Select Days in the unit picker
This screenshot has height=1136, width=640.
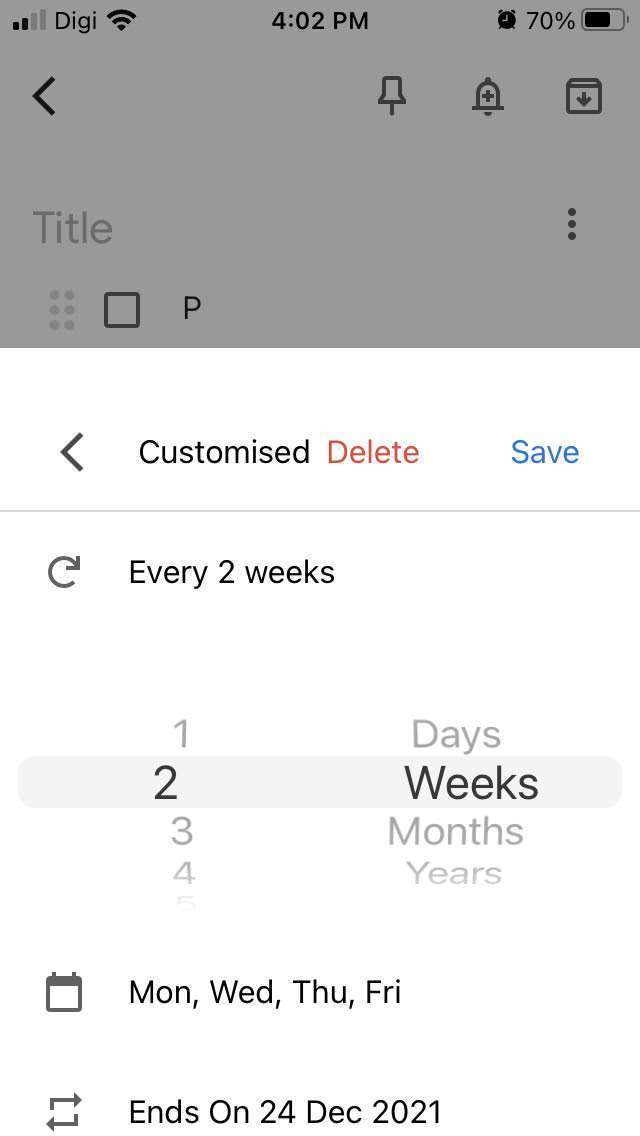point(456,735)
